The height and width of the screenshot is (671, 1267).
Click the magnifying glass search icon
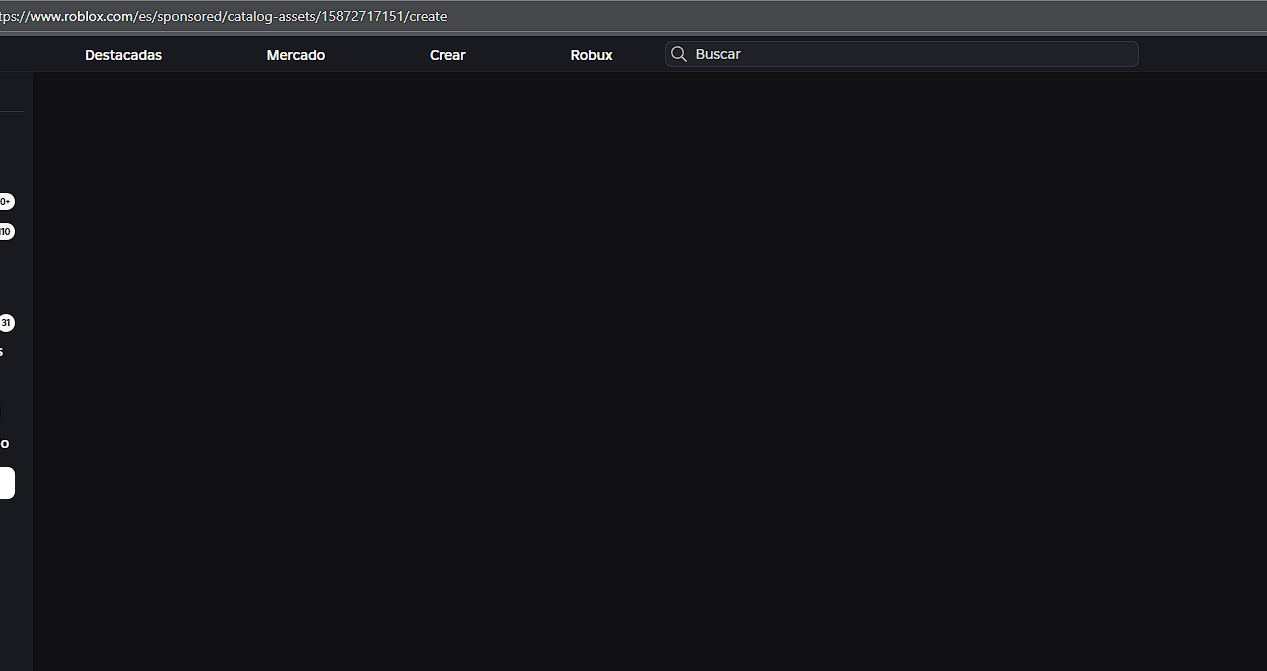(679, 54)
